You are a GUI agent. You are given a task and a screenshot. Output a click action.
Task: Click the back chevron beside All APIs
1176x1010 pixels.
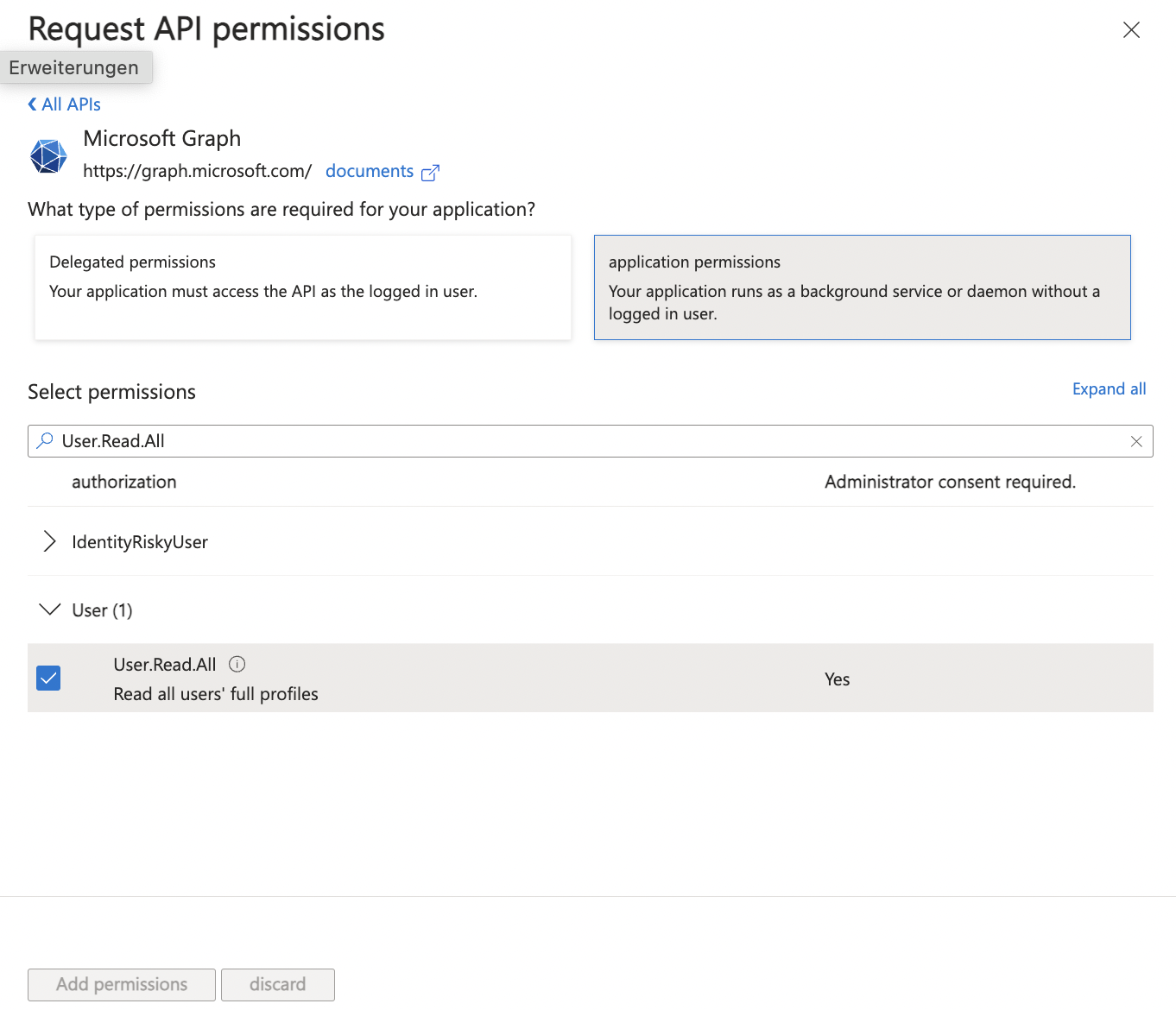pyautogui.click(x=32, y=104)
